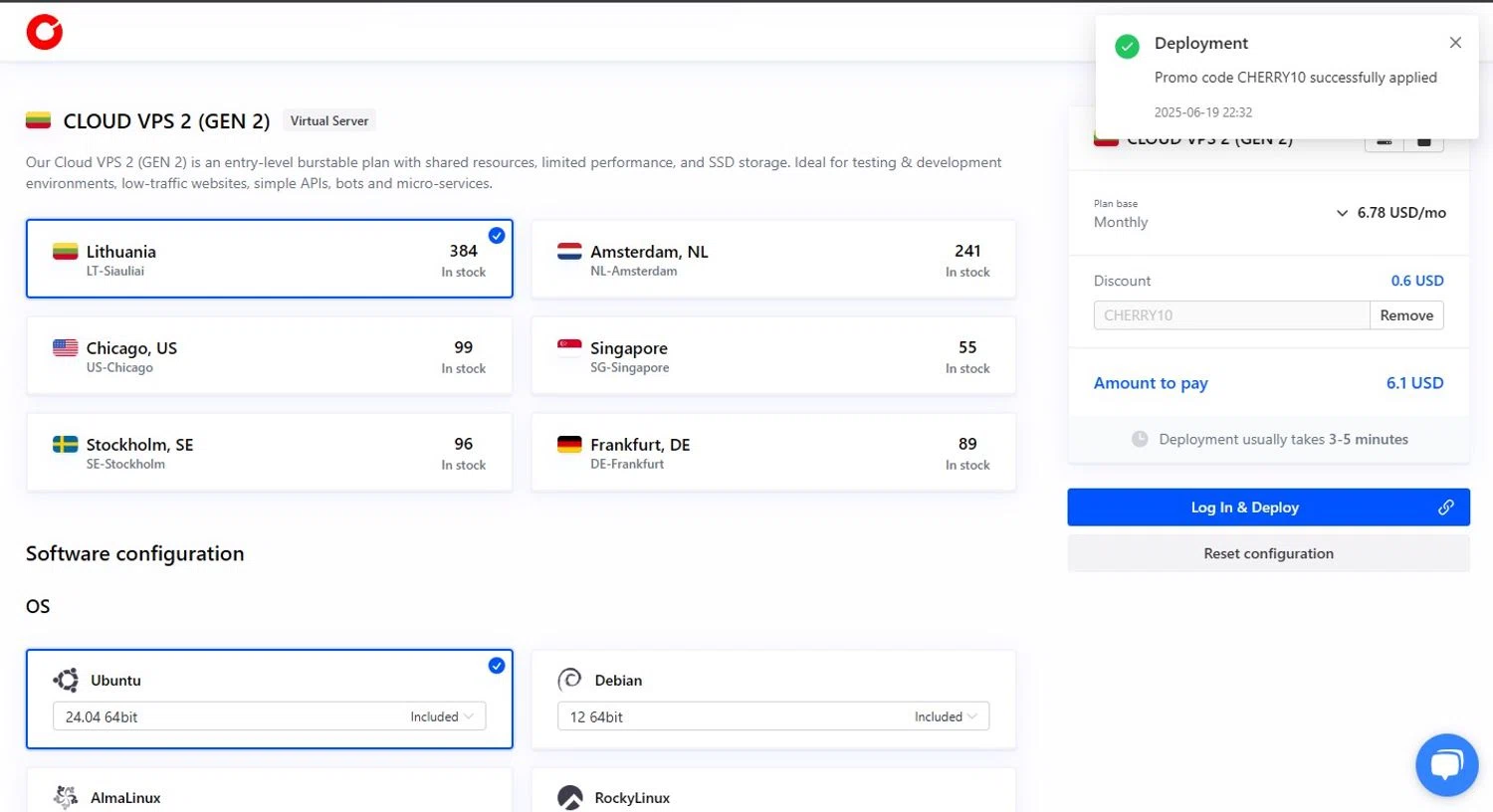The image size is (1493, 812).
Task: Click the 6.1 USD amount value
Action: [1414, 383]
